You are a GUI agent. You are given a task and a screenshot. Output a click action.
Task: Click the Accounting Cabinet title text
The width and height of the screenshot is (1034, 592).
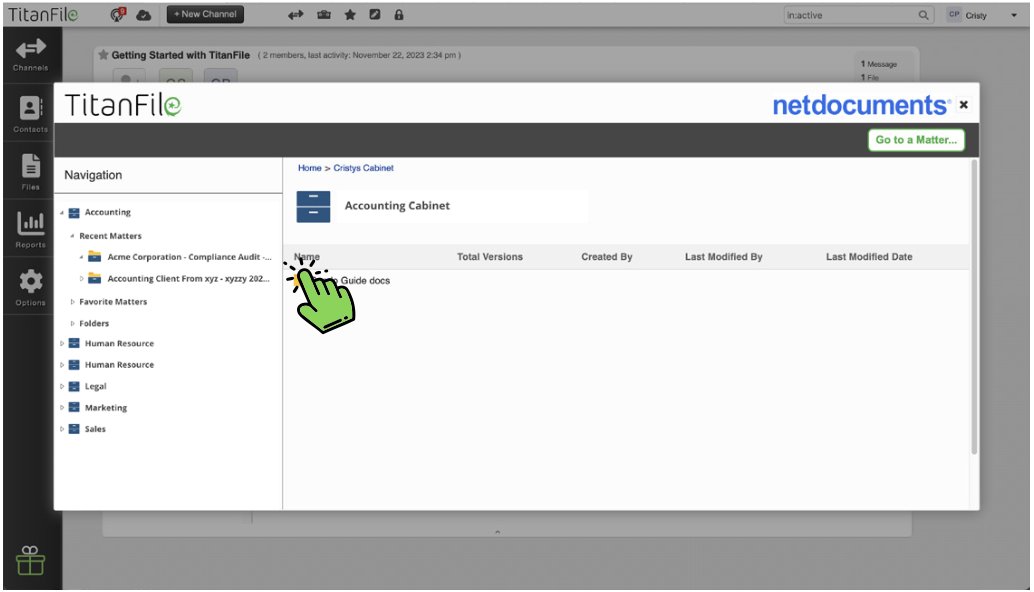tap(397, 206)
